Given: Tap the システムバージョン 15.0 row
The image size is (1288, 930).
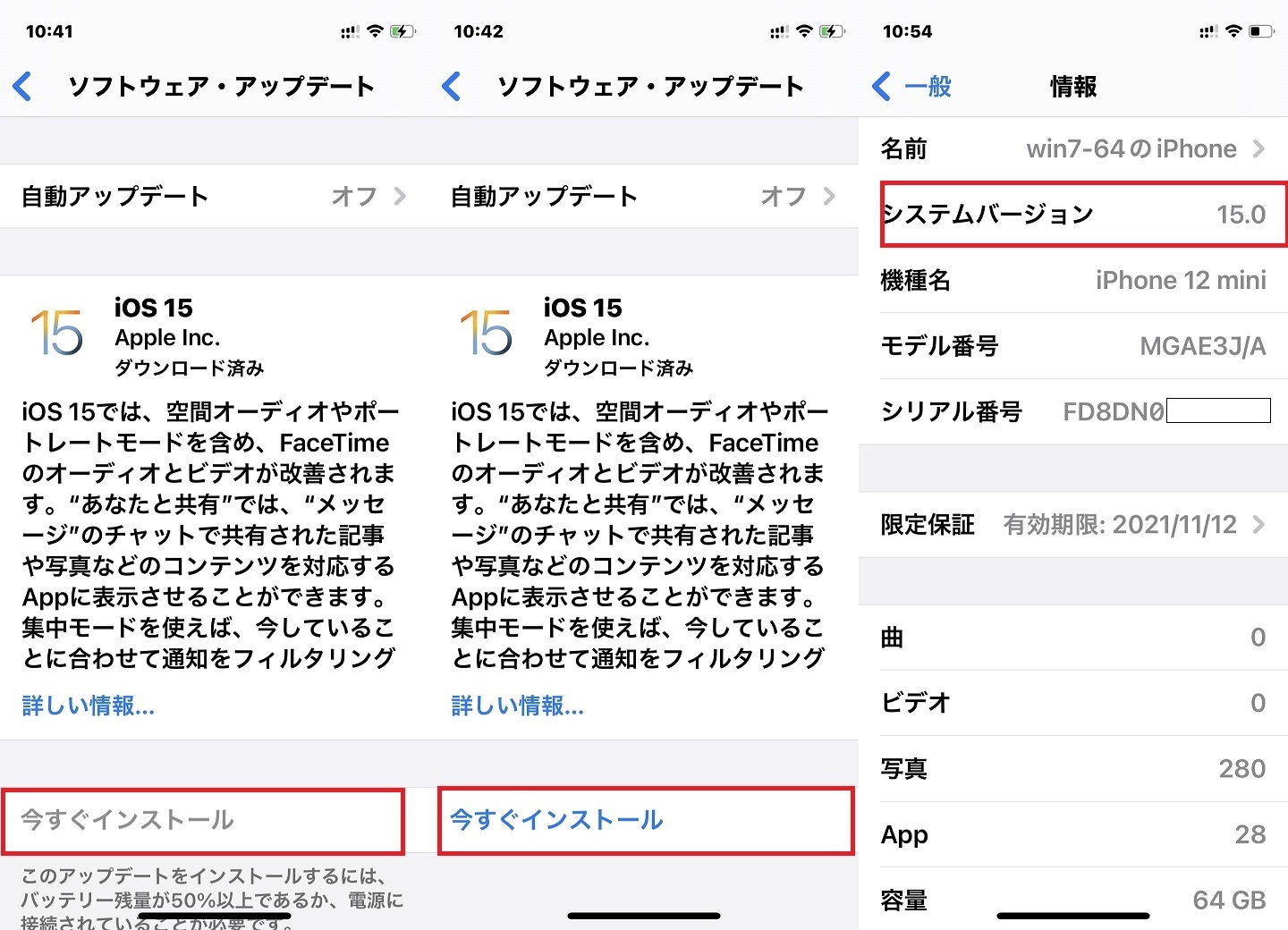Looking at the screenshot, I should pos(1072,214).
